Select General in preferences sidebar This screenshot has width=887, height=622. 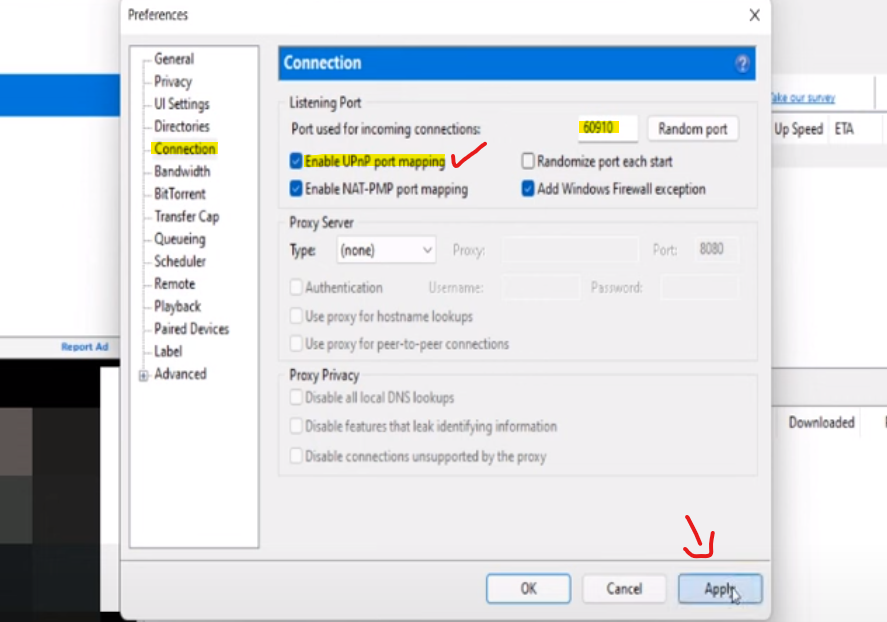pos(174,59)
